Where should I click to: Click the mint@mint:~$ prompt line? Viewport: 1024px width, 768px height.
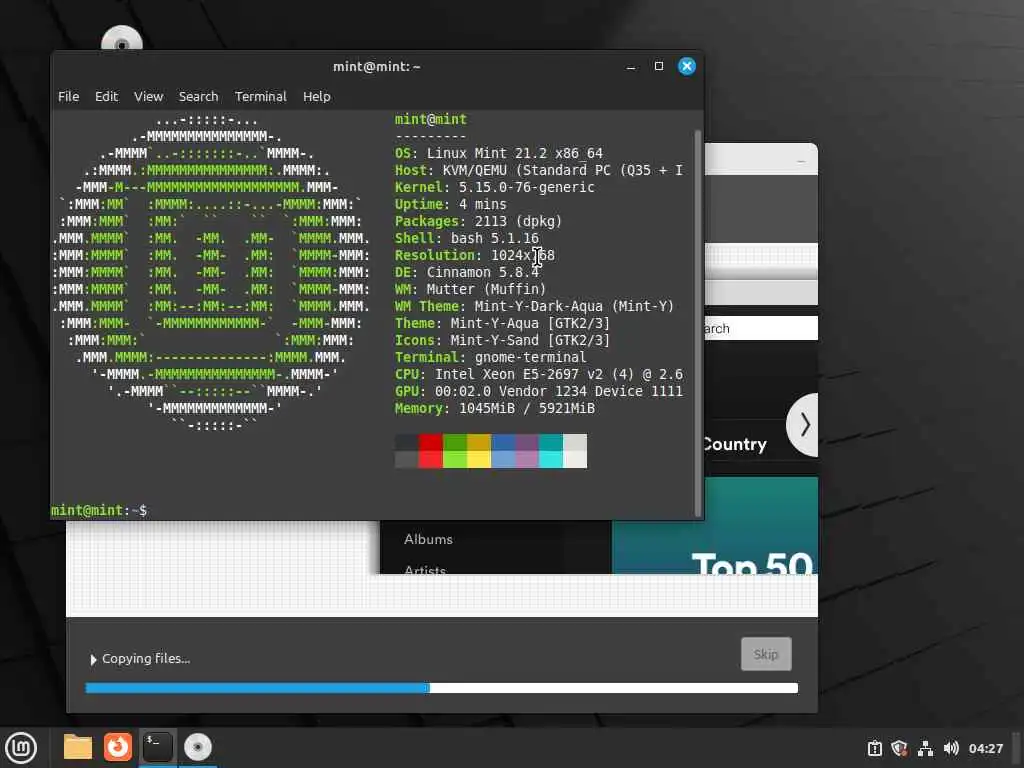99,511
